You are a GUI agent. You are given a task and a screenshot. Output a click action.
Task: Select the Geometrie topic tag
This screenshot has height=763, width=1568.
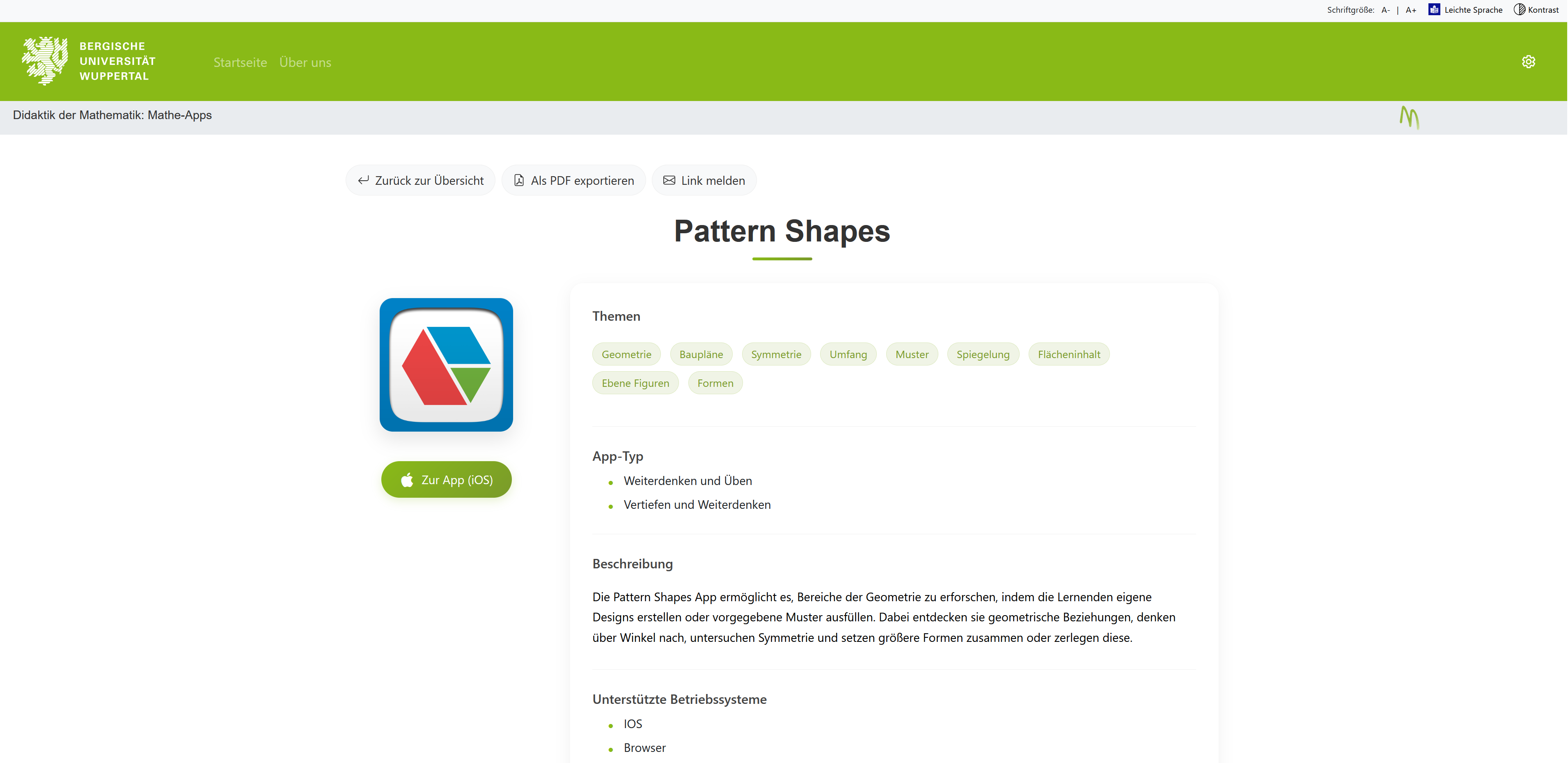point(626,354)
